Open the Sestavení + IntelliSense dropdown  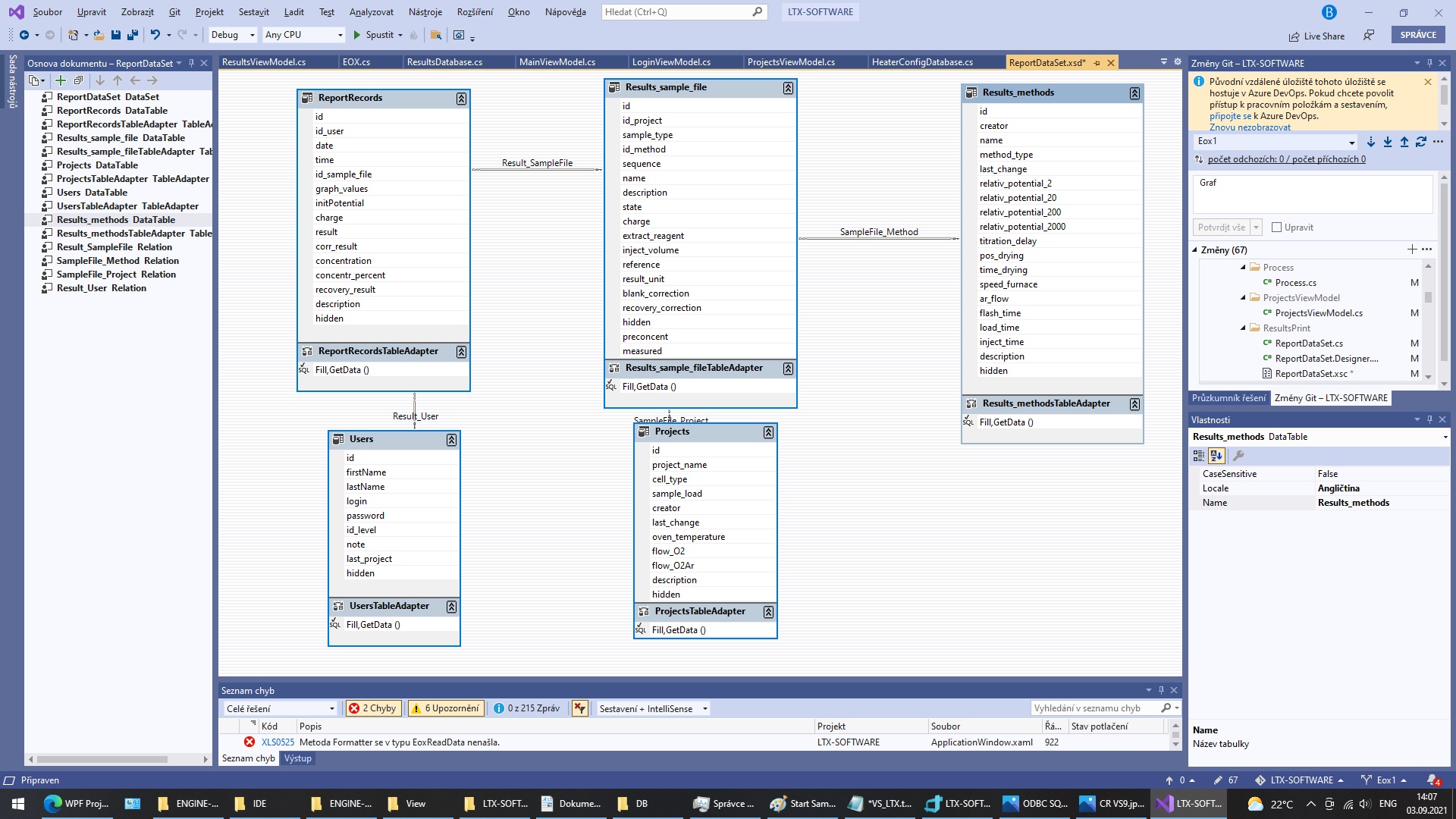pos(653,708)
